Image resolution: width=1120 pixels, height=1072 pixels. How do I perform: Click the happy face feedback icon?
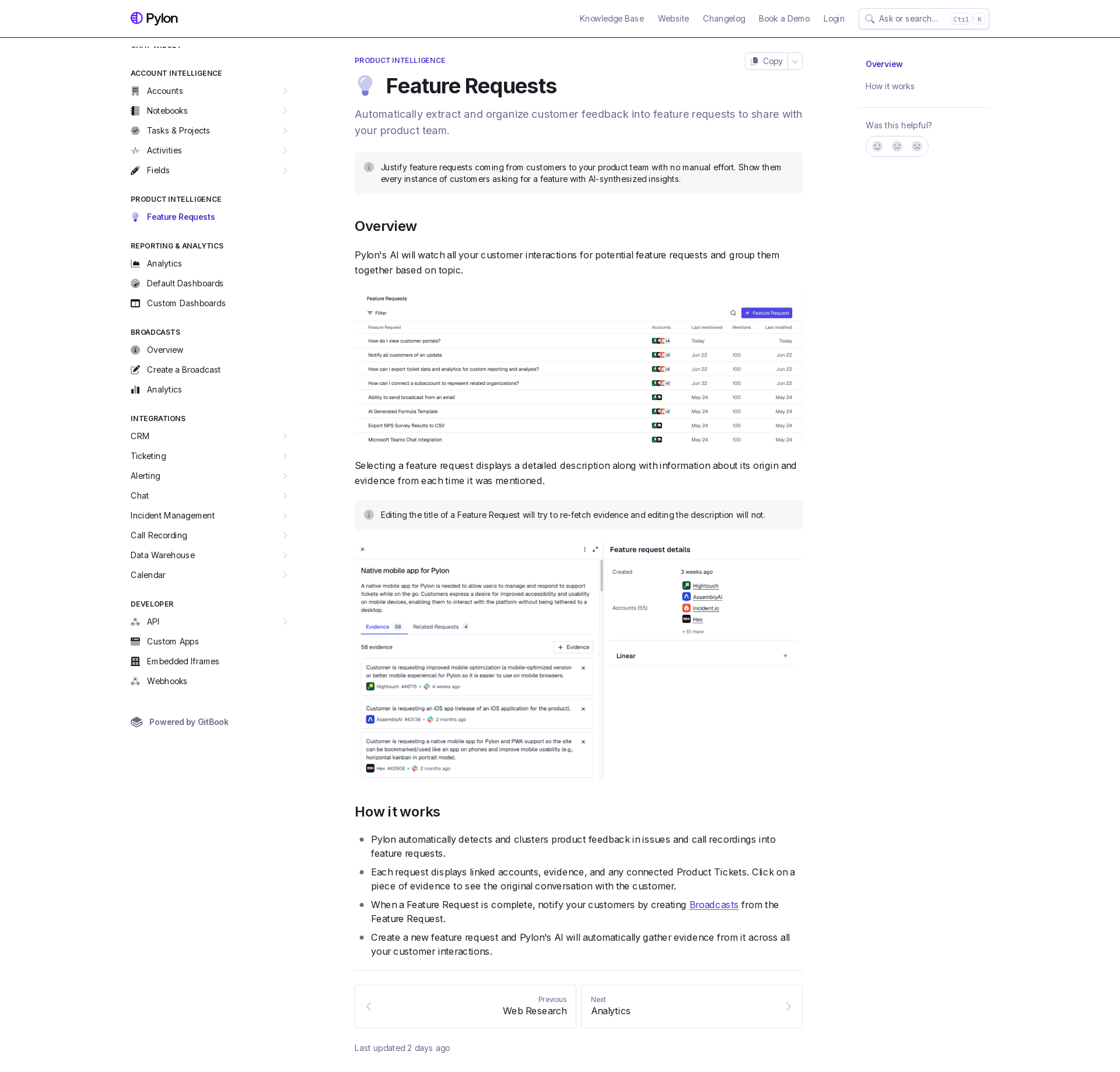(877, 146)
